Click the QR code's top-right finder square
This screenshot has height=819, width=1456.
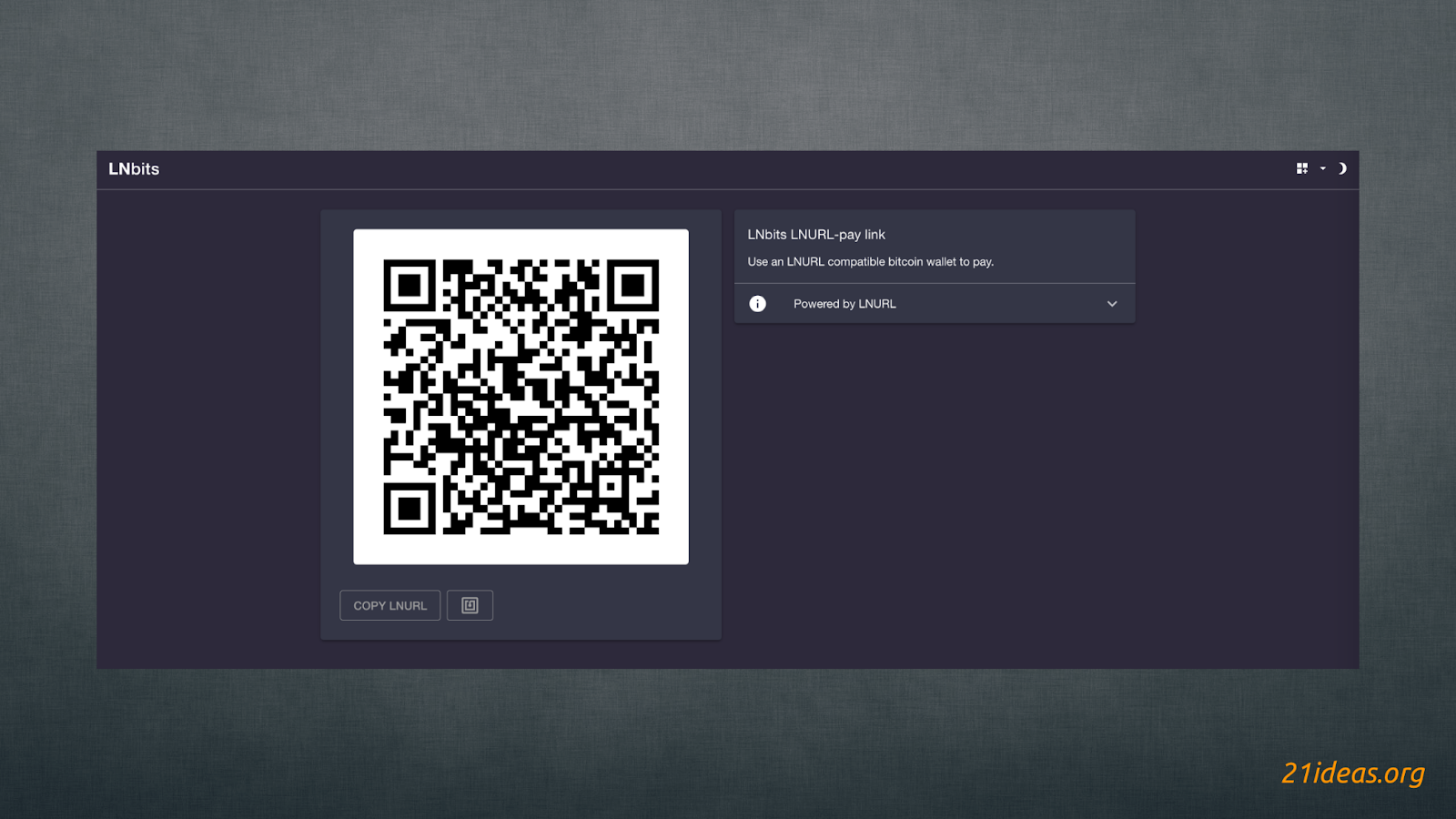pos(632,286)
